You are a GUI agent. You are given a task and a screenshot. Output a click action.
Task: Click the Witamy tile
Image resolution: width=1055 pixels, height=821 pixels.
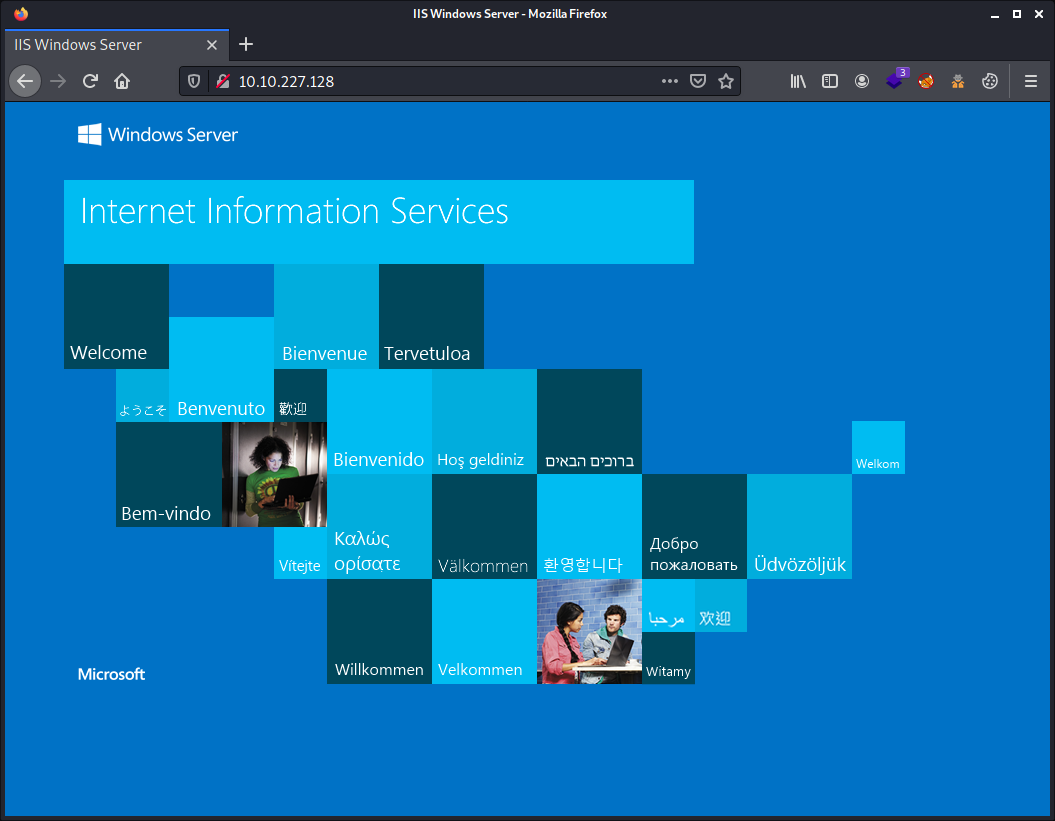click(x=668, y=657)
